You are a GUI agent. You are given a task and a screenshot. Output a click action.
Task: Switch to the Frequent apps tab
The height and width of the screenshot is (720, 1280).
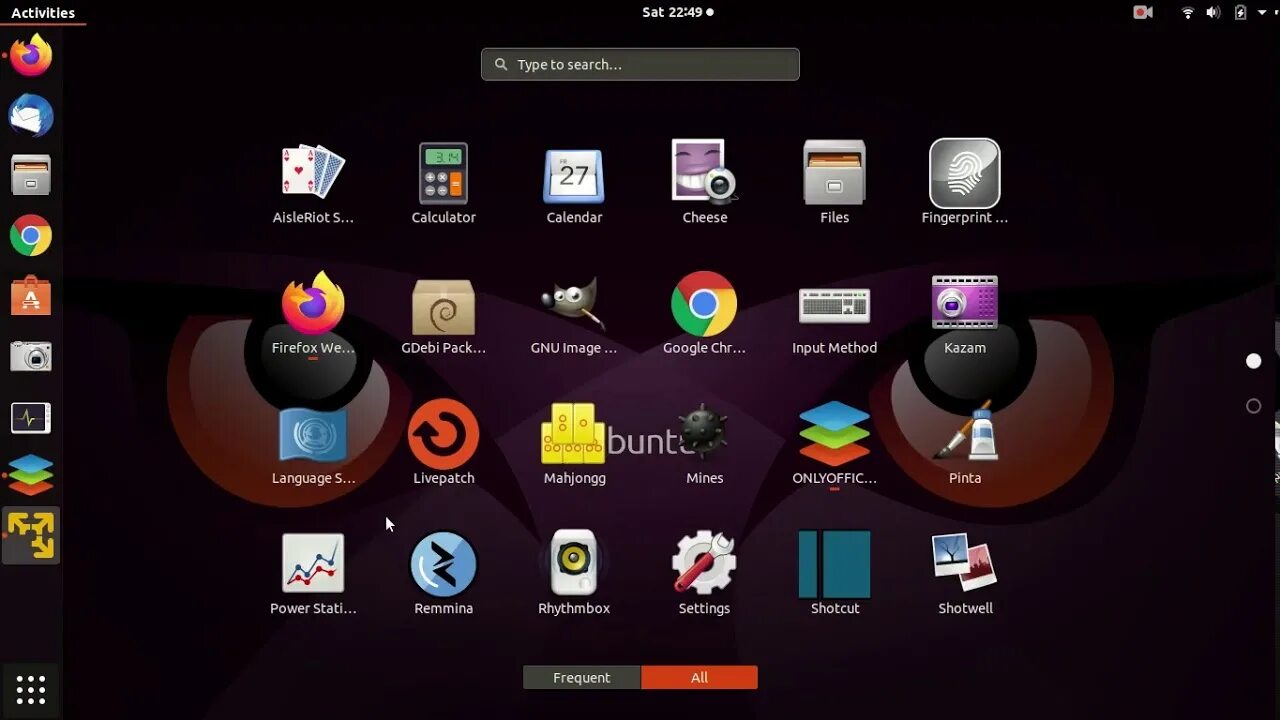click(581, 677)
